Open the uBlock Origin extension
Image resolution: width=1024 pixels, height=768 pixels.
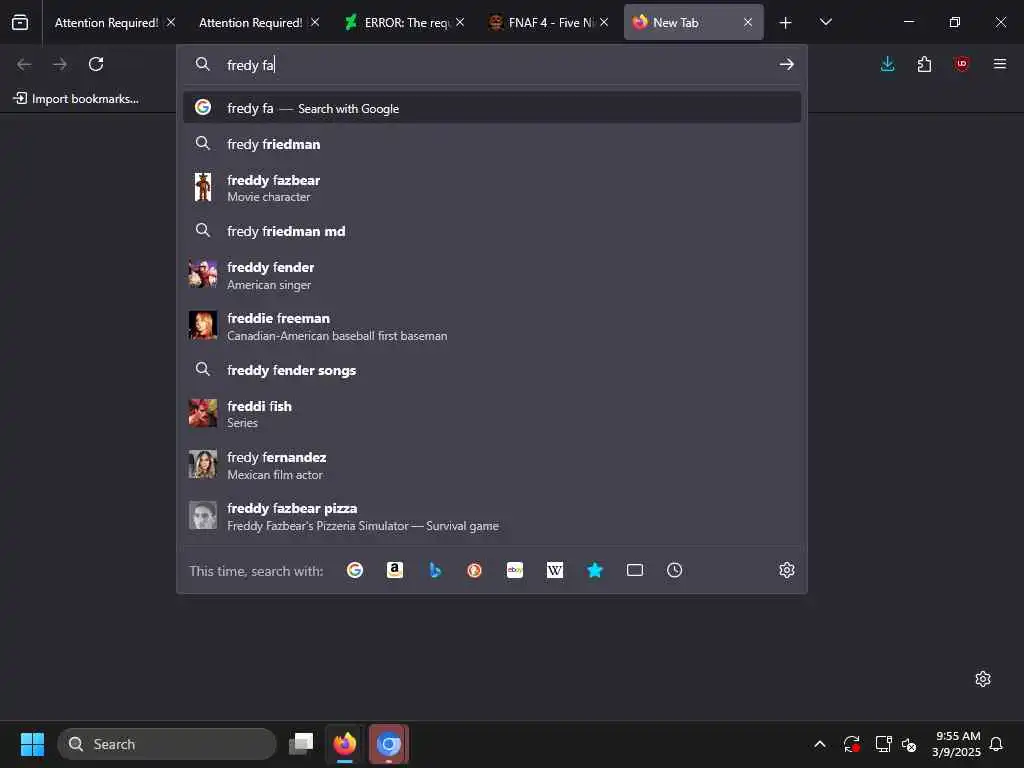coord(961,64)
